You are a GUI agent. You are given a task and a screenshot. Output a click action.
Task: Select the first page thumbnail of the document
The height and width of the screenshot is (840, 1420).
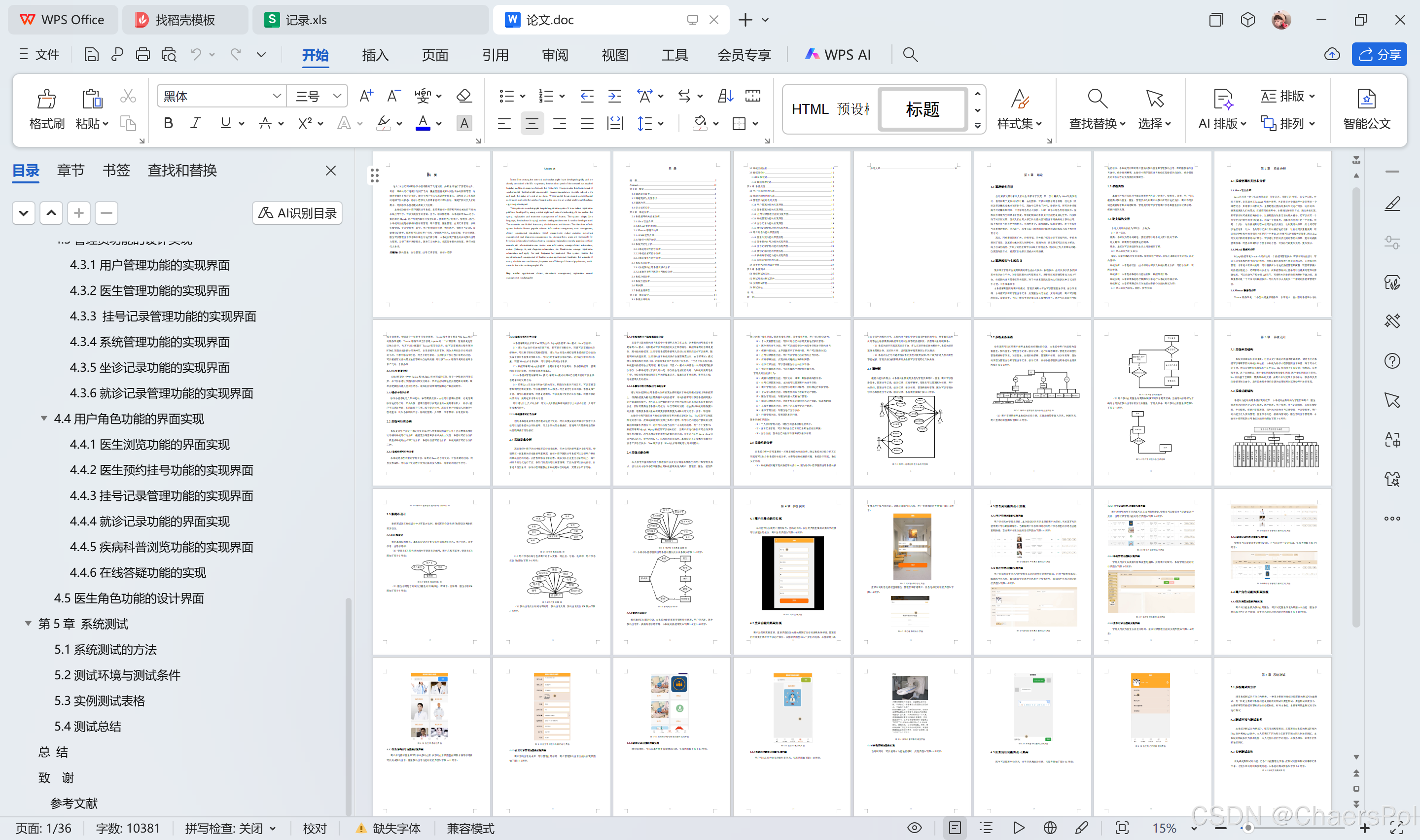coord(431,234)
